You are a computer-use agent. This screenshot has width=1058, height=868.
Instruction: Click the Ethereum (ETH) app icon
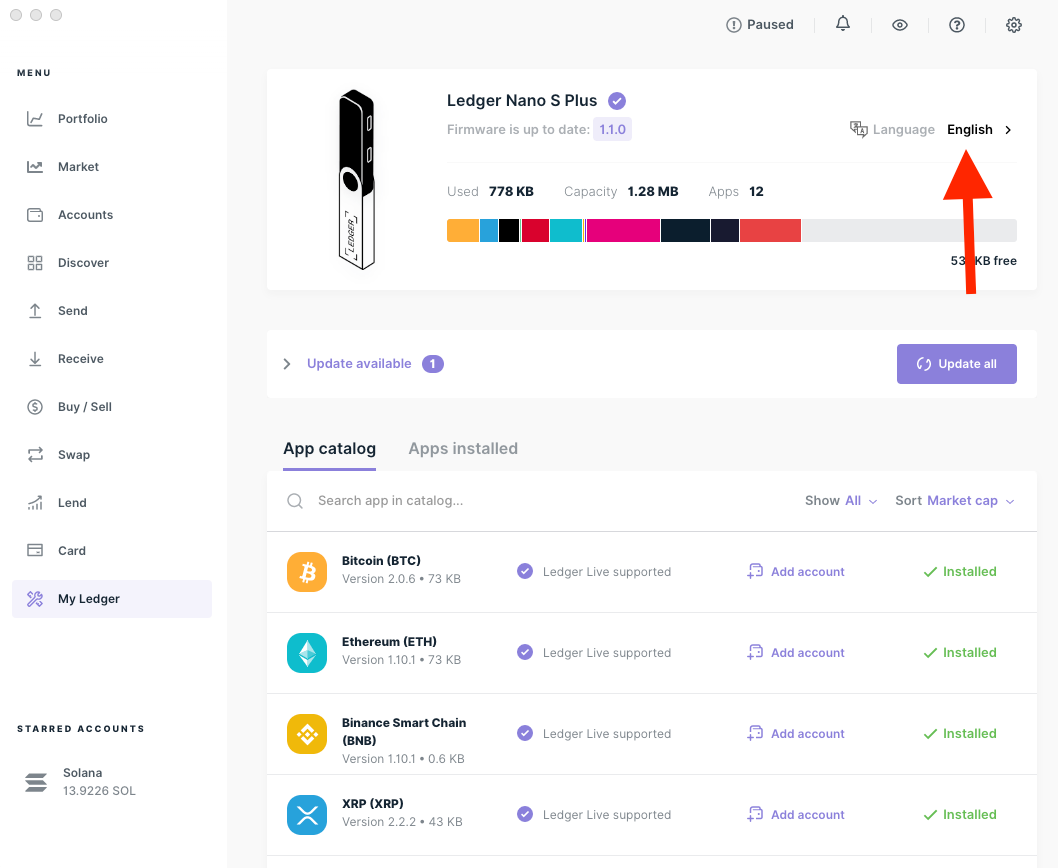click(x=307, y=652)
